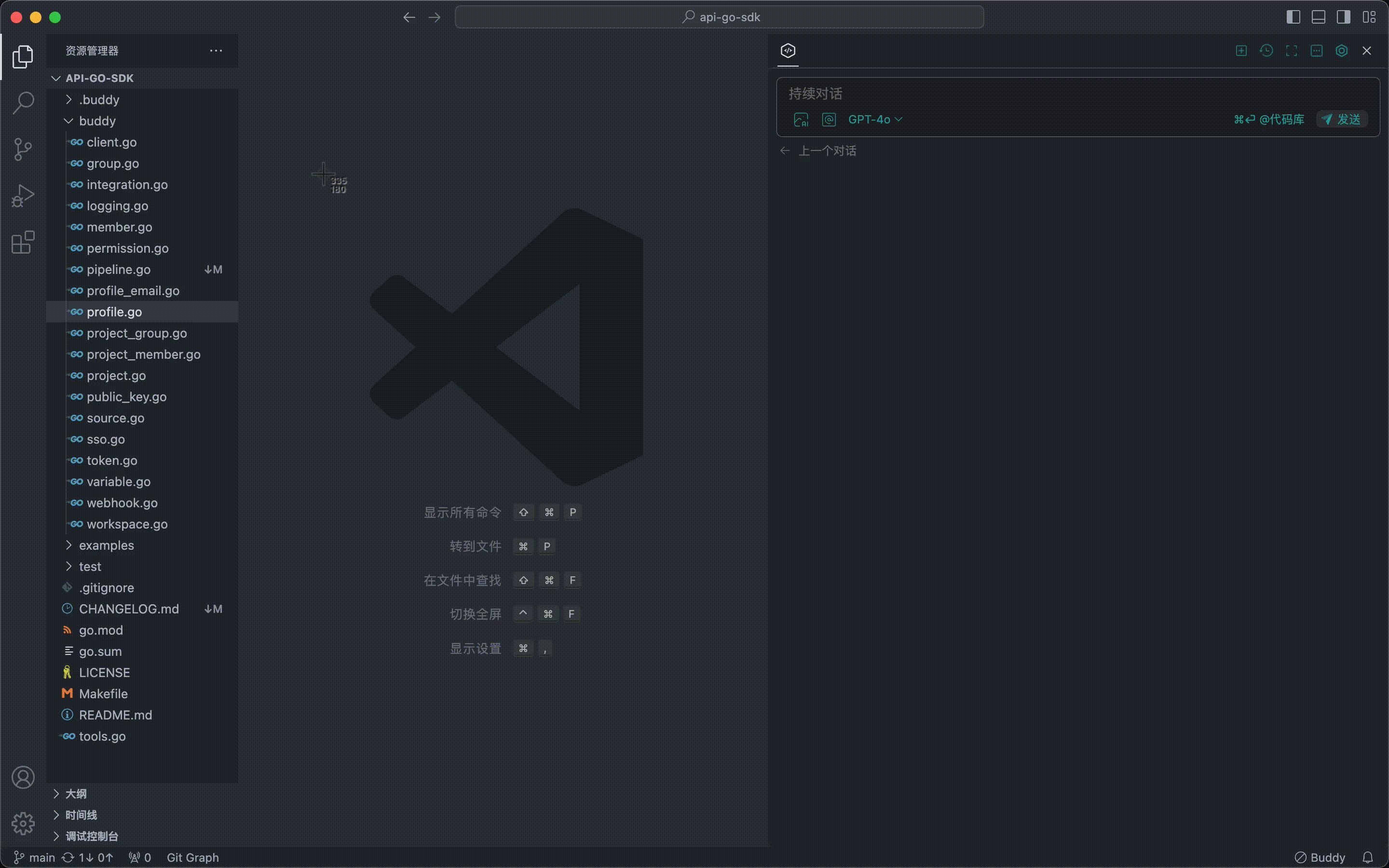Expand the examples folder
The width and height of the screenshot is (1389, 868).
pos(106,545)
